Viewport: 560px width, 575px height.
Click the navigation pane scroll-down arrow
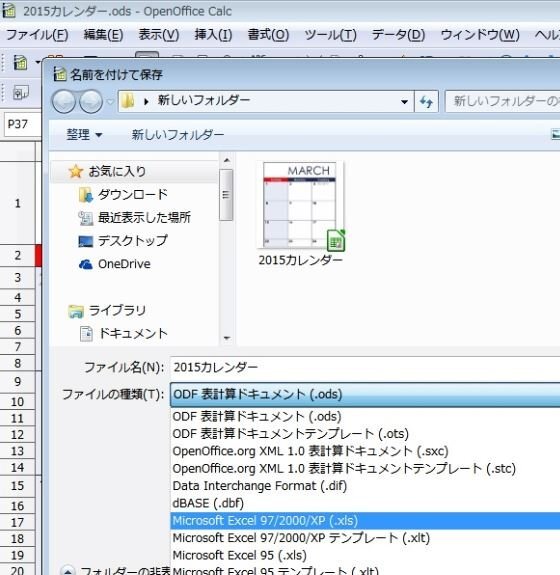coord(227,338)
